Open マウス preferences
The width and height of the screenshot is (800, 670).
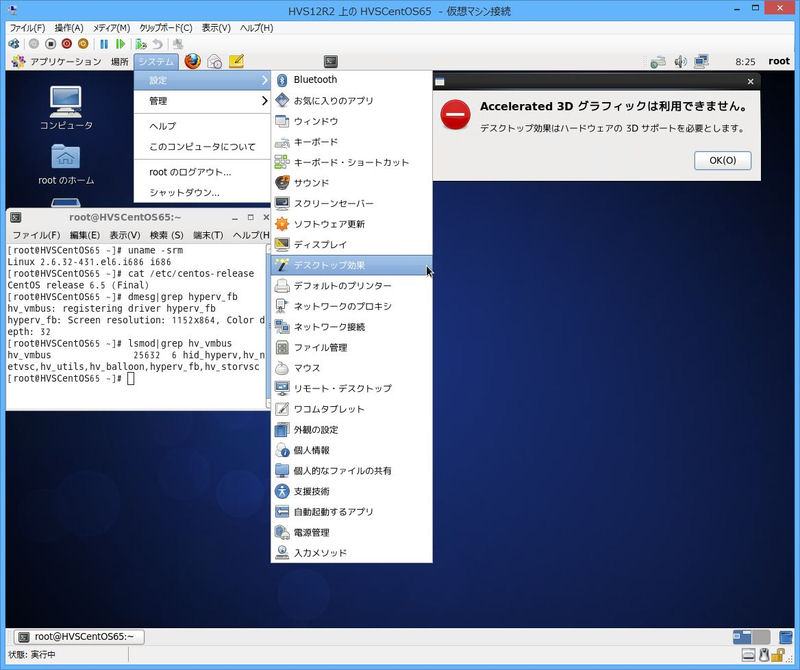tap(352, 368)
